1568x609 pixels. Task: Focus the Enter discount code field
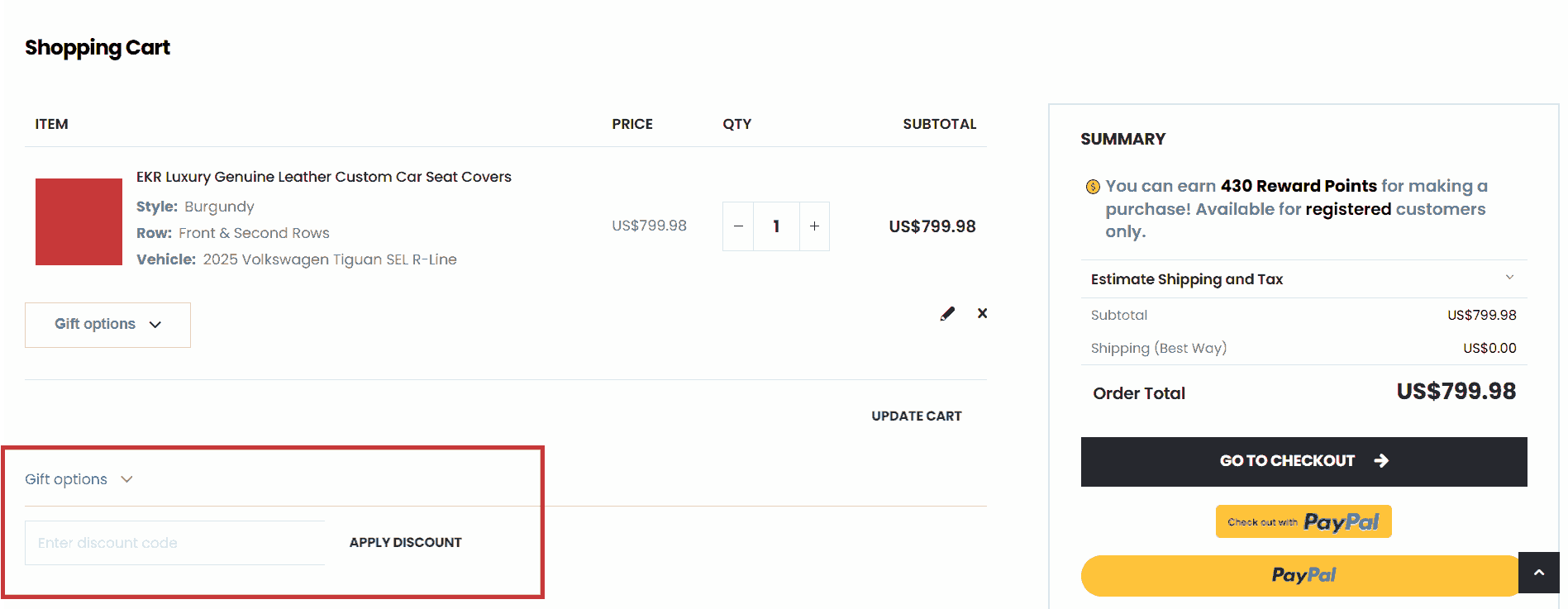[174, 543]
